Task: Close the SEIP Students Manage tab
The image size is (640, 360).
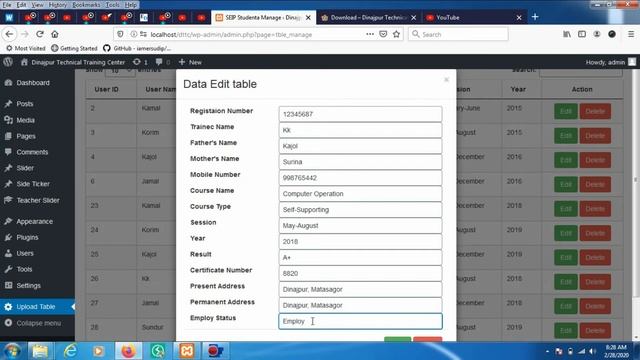Action: click(x=308, y=18)
